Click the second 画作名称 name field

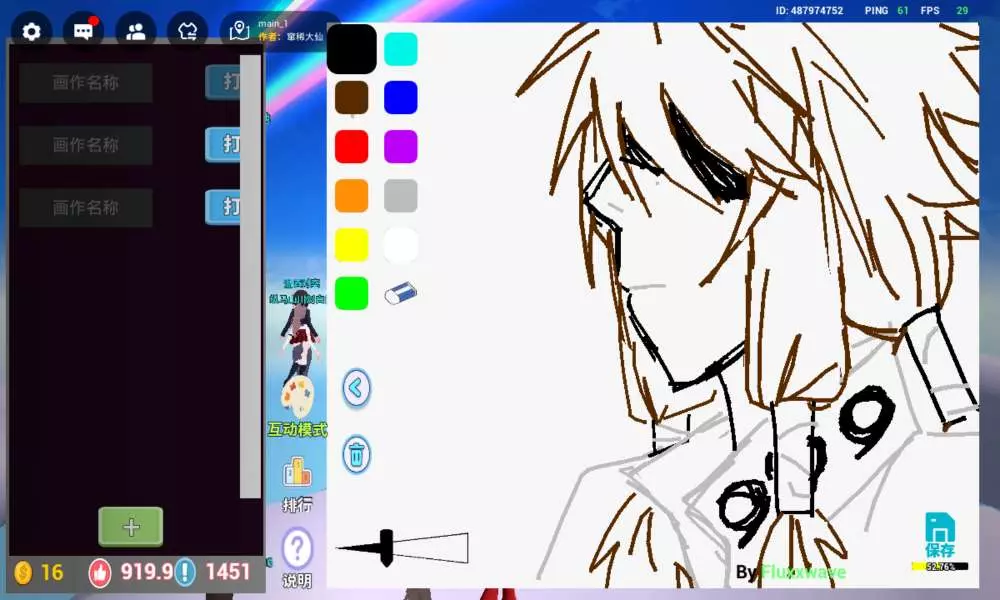pos(86,145)
